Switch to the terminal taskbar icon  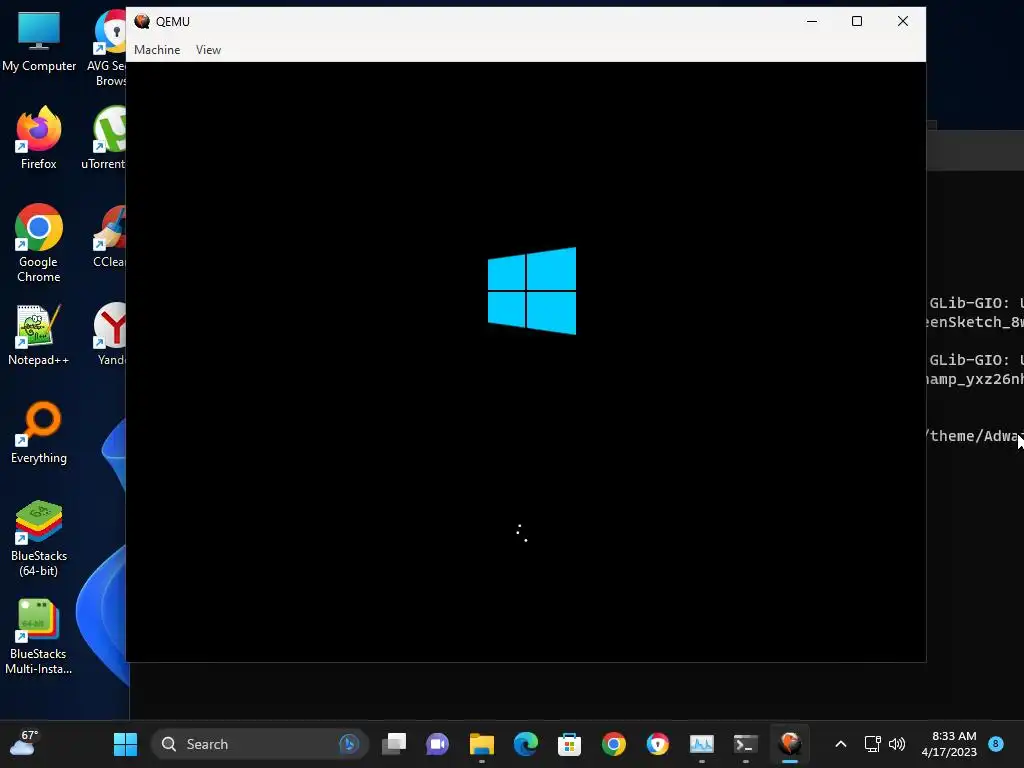click(745, 744)
